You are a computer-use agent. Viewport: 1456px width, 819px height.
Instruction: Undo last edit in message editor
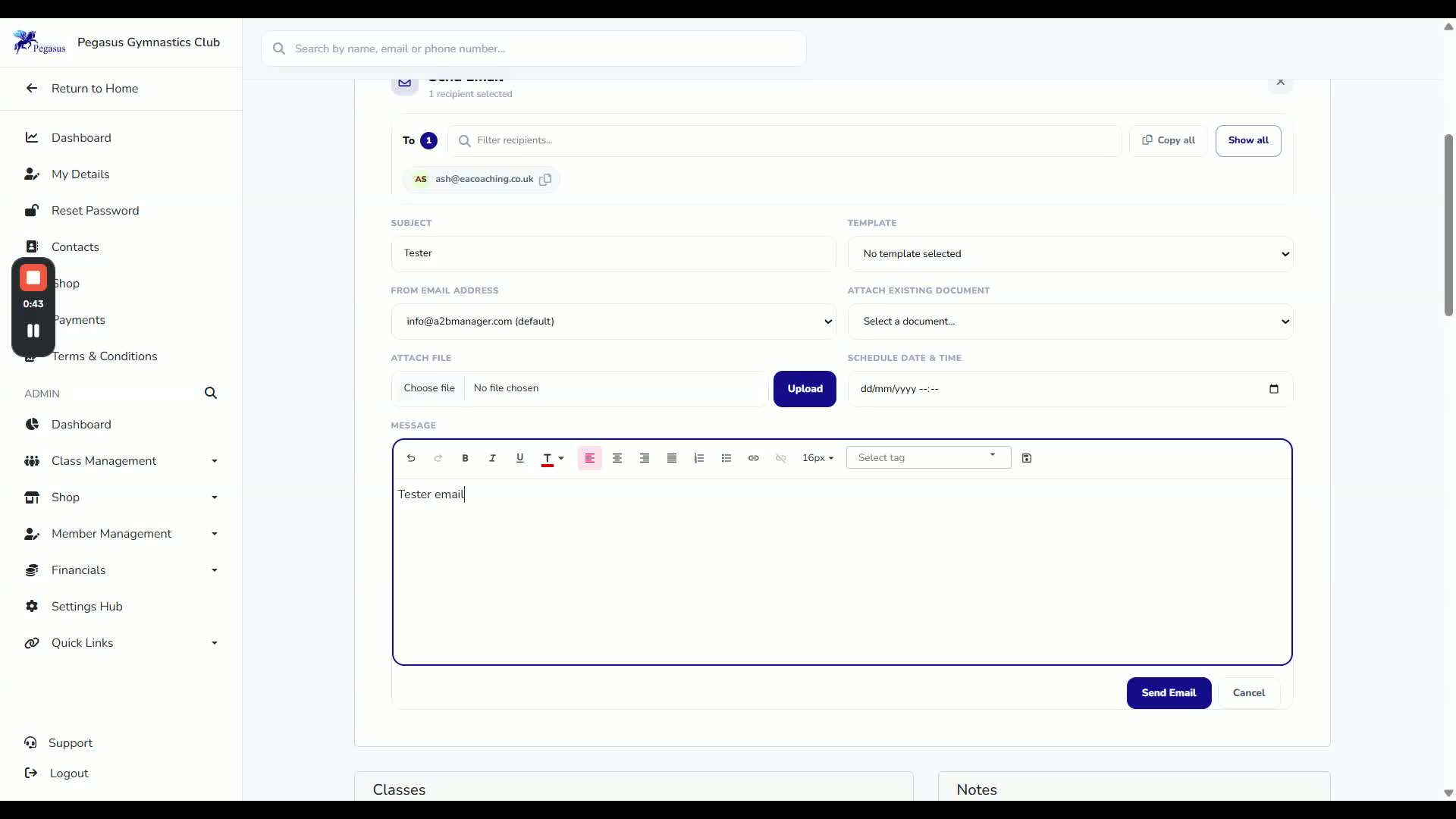point(410,458)
